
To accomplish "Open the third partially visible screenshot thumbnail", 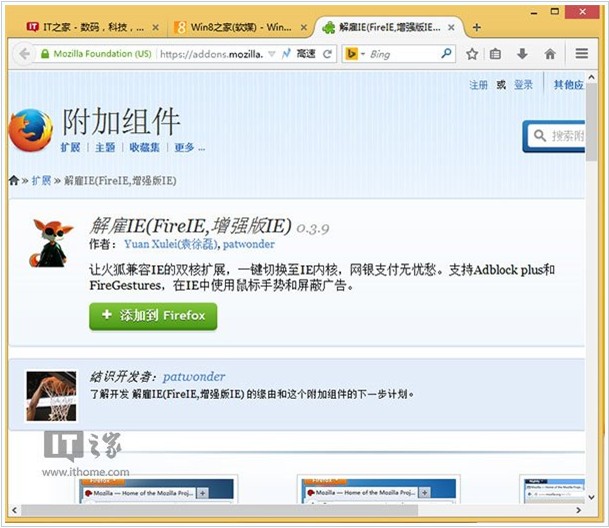I will (554, 491).
